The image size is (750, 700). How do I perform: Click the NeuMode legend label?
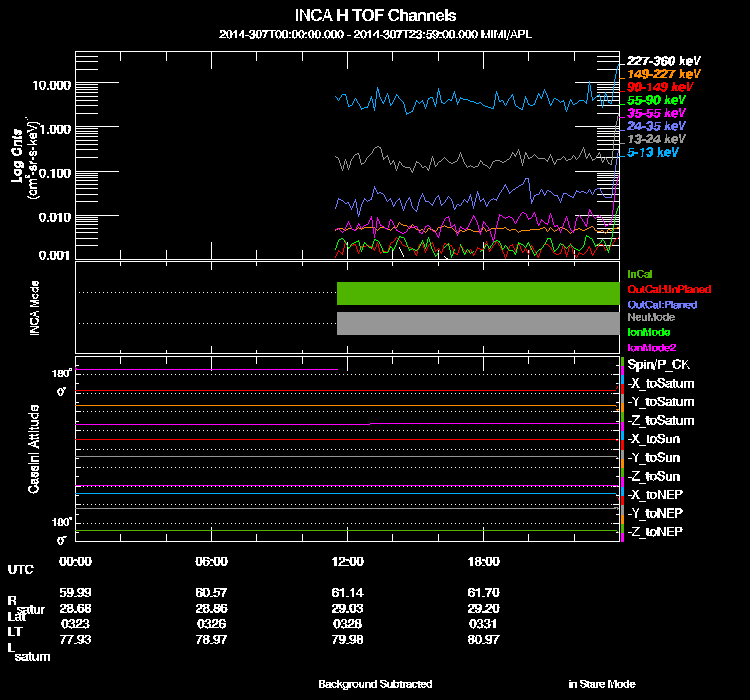pos(648,317)
